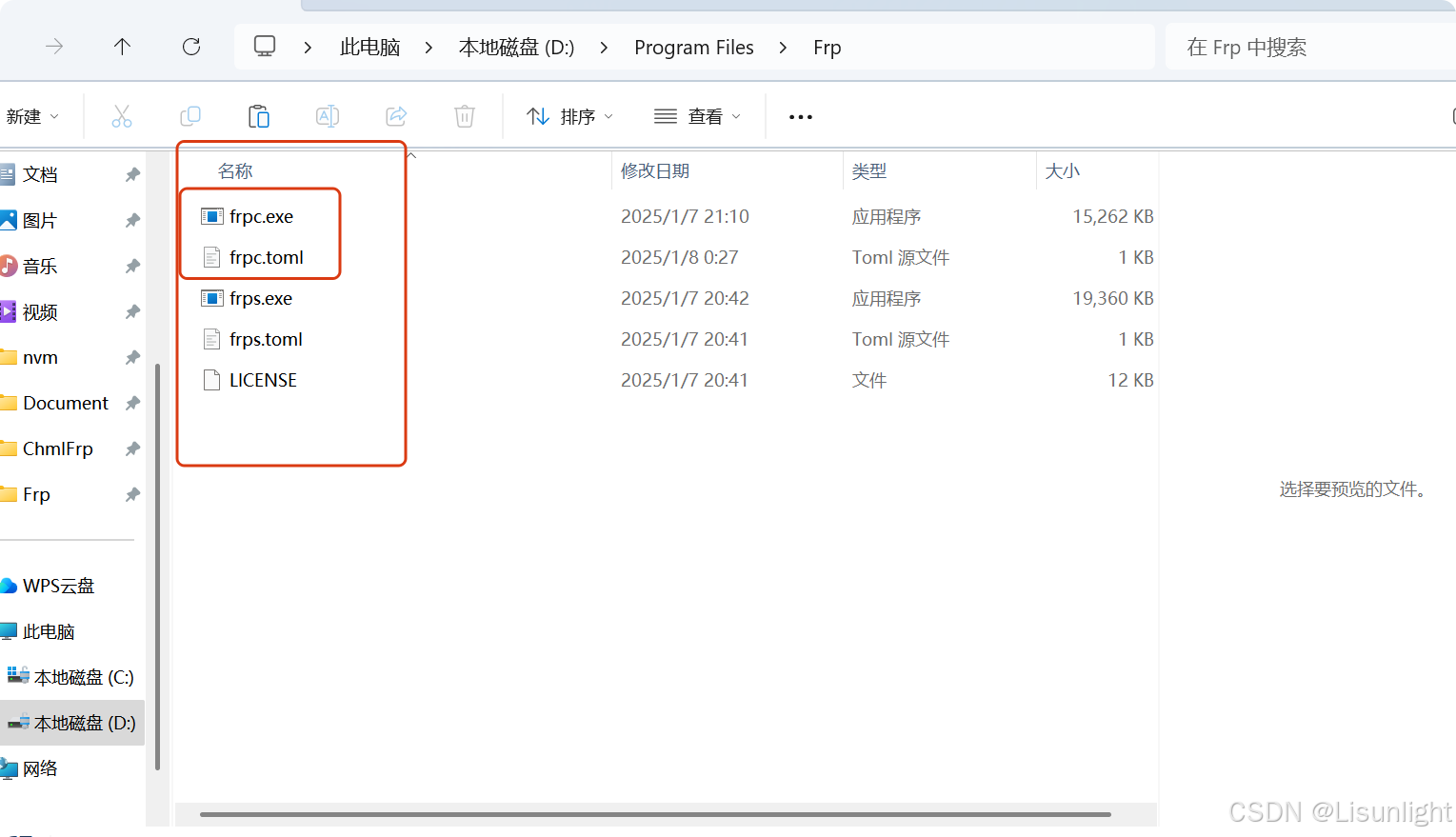Expand chevron after Program Files in address bar
The image size is (1456, 837).
[x=783, y=48]
